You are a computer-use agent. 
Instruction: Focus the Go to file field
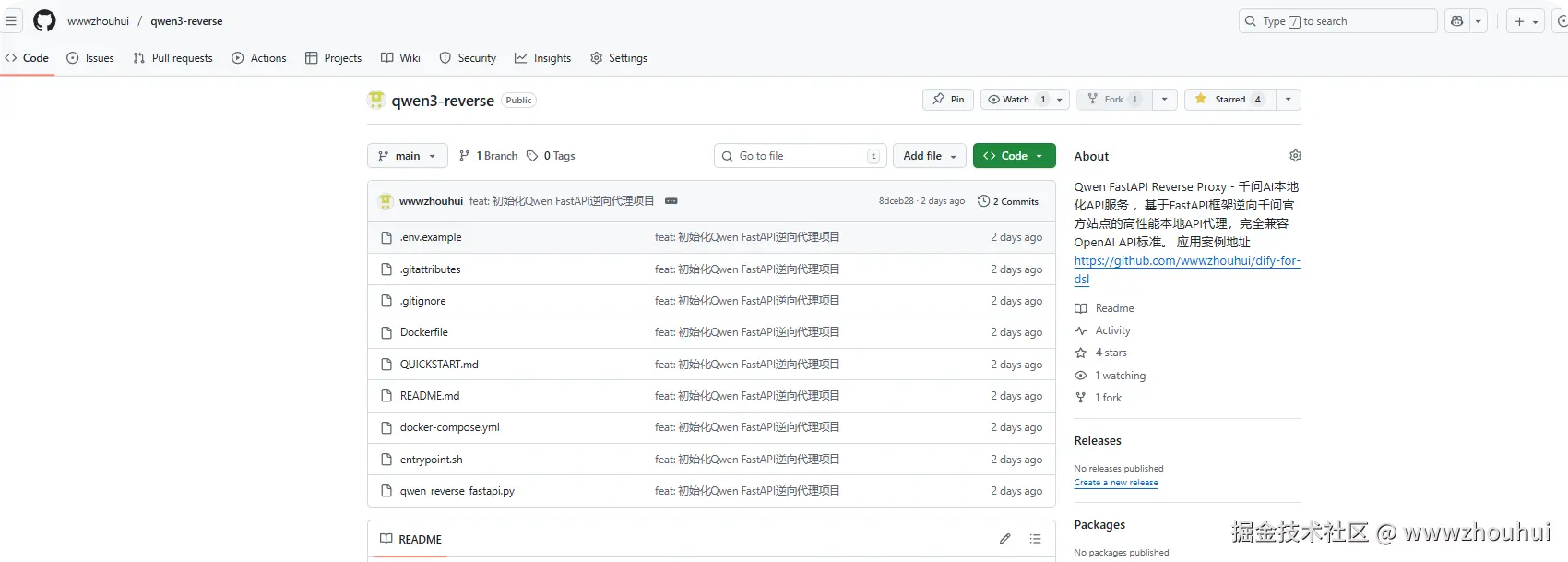[x=800, y=156]
